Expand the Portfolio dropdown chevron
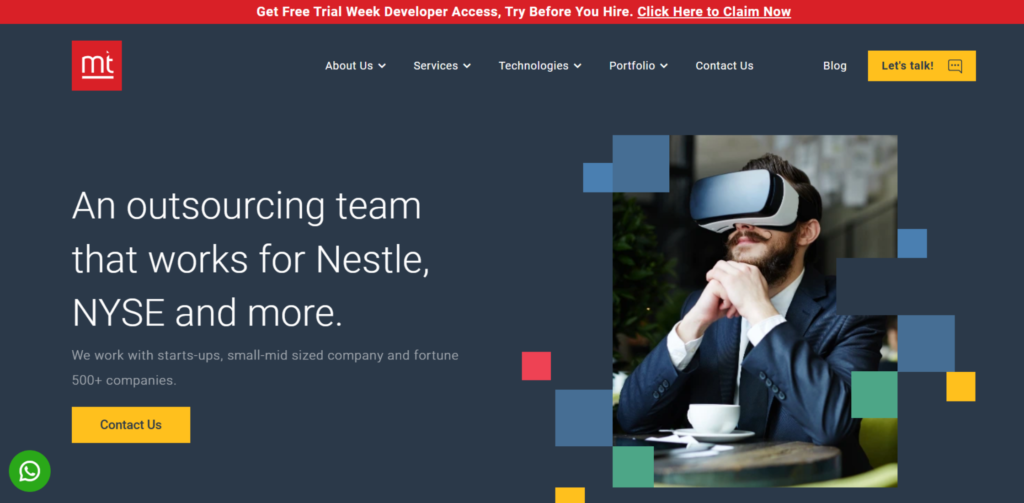Screen dimensions: 1024x503 pos(664,66)
